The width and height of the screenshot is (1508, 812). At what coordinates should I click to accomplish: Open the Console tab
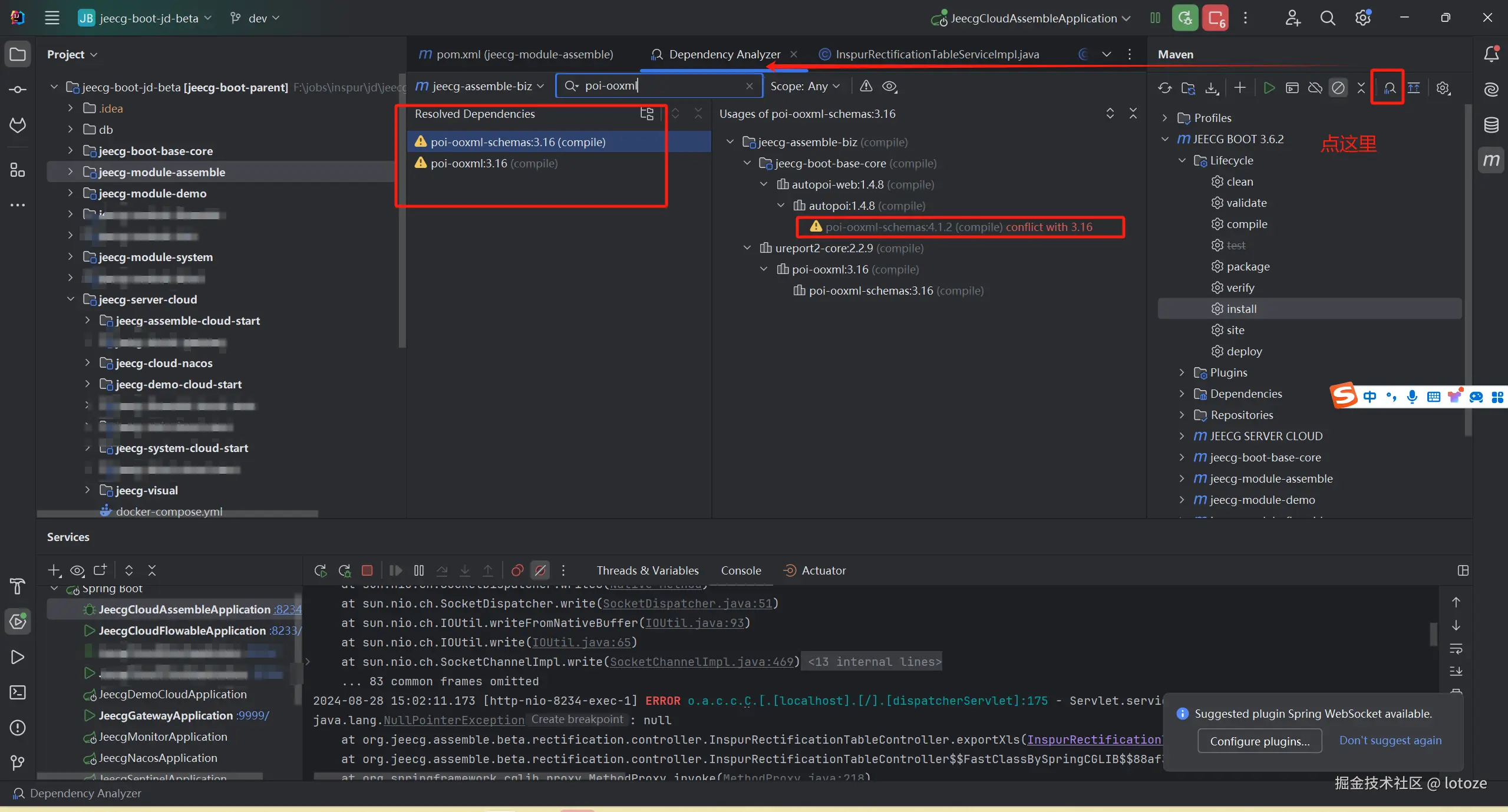coord(741,570)
